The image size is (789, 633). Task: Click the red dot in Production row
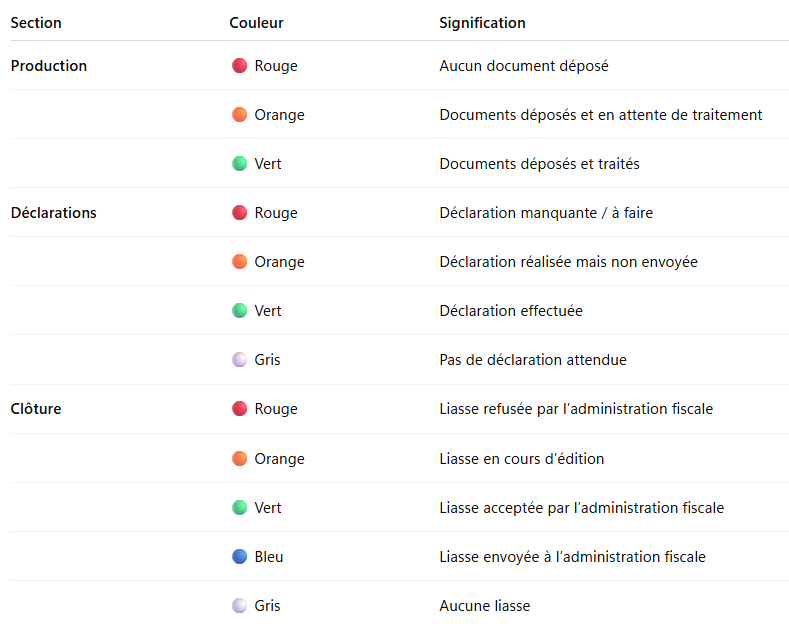tap(240, 65)
